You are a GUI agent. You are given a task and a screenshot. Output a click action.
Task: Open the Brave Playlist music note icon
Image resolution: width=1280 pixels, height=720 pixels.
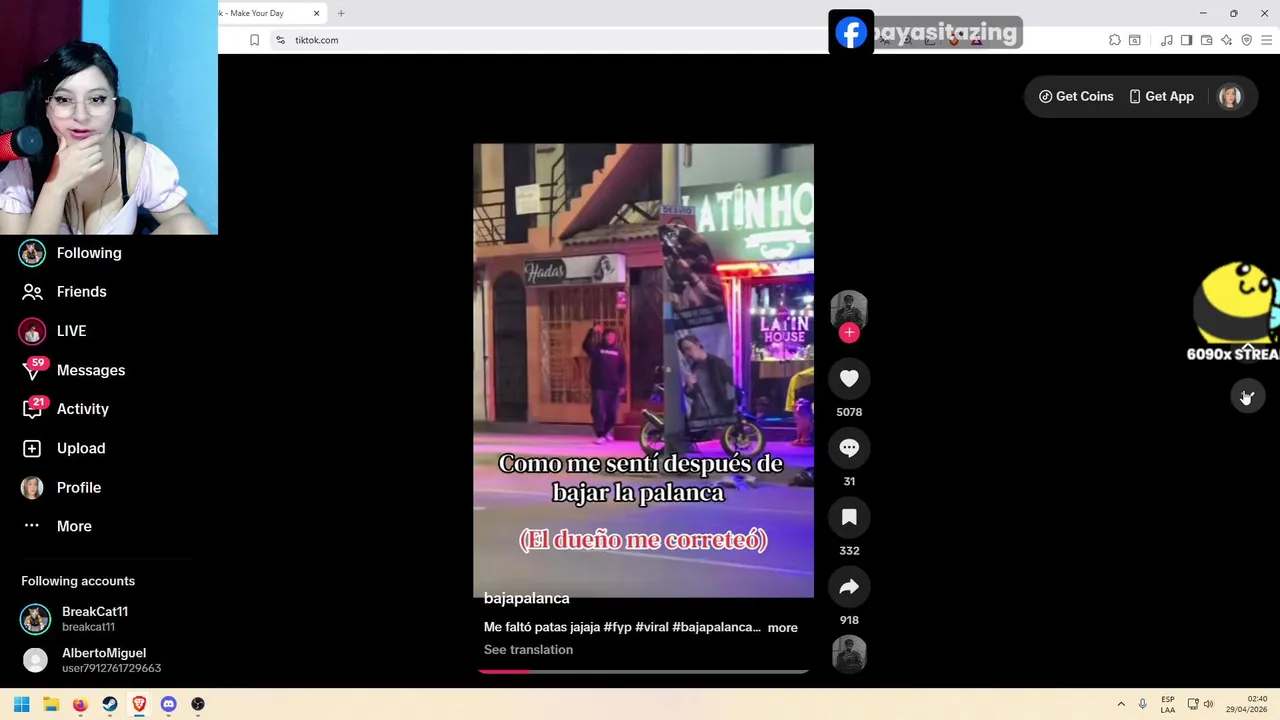click(1167, 40)
